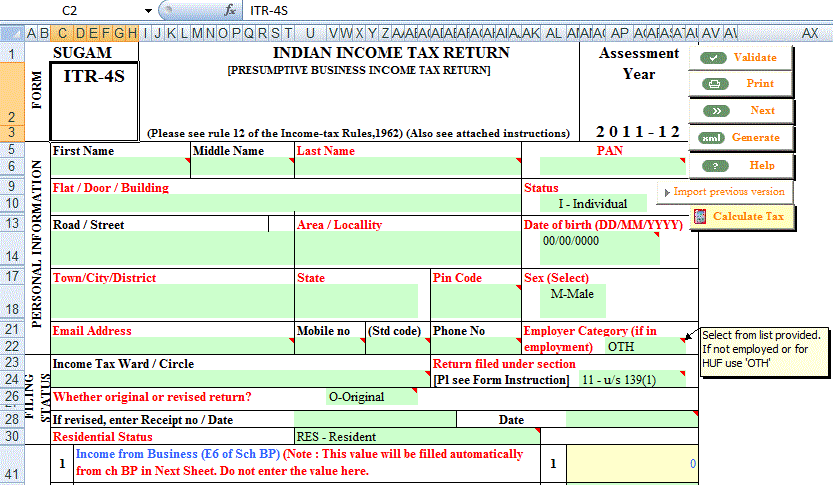Select the State field
Image resolution: width=833 pixels, height=485 pixels.
356,301
